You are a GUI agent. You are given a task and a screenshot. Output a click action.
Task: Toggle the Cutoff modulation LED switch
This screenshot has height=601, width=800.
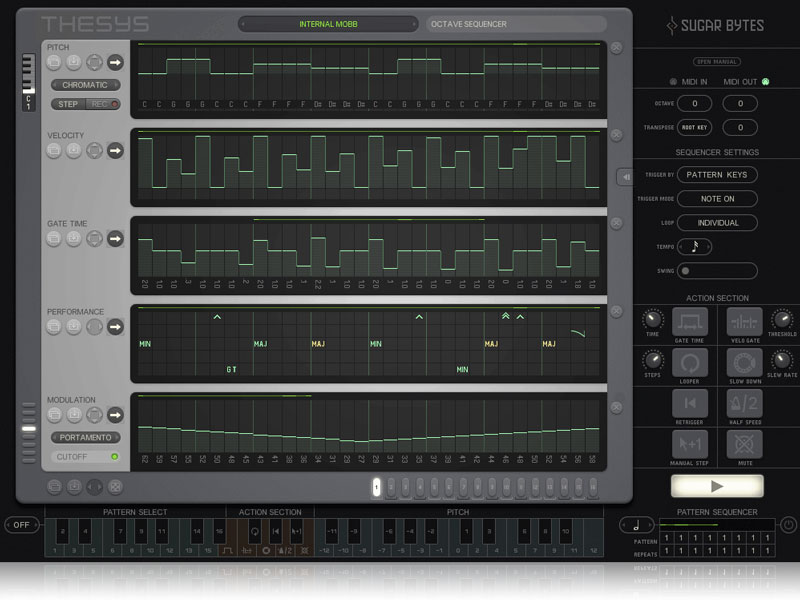(114, 457)
